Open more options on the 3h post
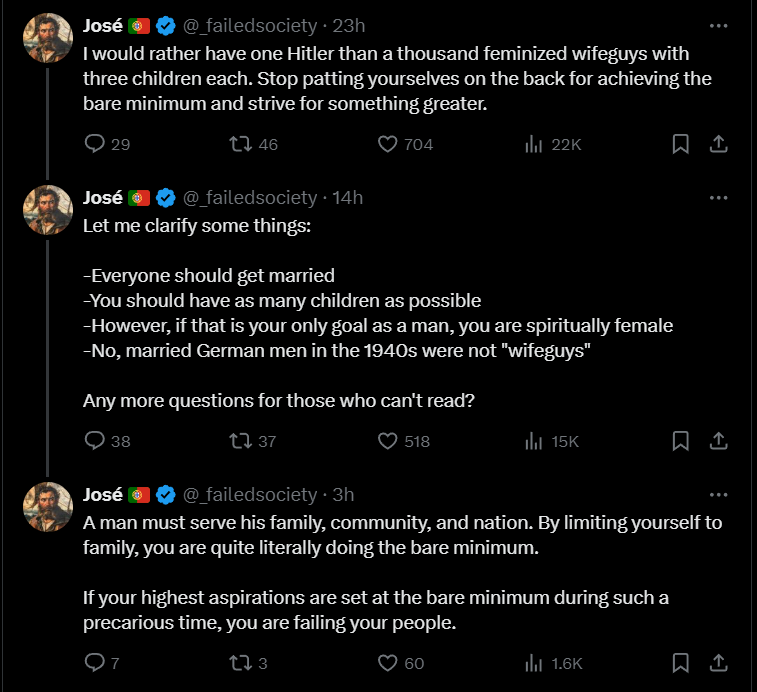Image resolution: width=757 pixels, height=692 pixels. coord(718,494)
